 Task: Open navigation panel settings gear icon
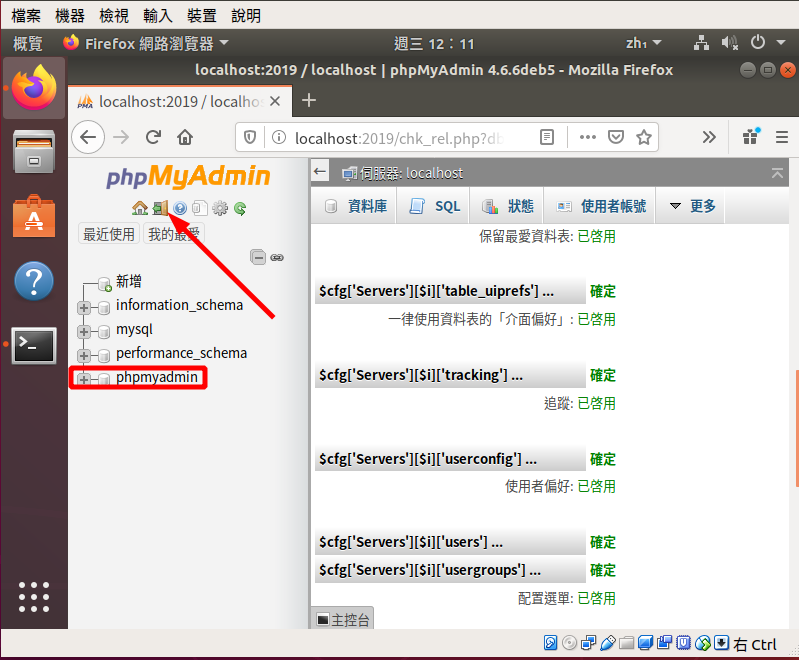(220, 208)
